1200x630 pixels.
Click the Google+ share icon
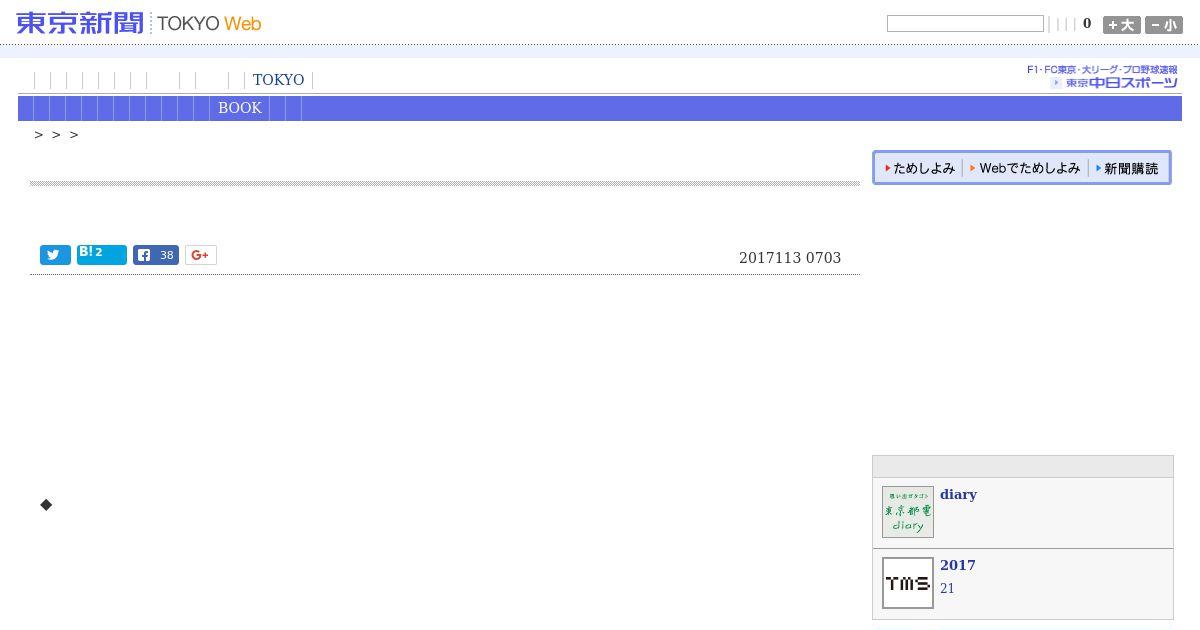(x=201, y=255)
